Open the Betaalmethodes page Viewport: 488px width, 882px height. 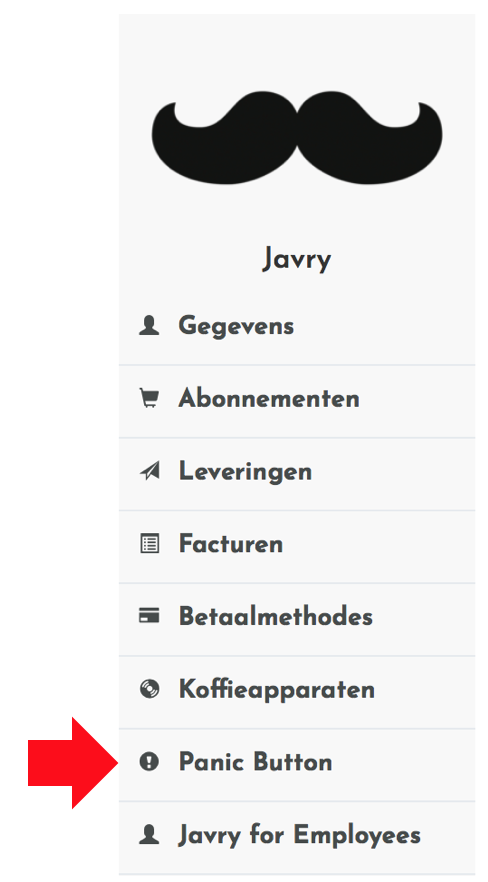coord(297,616)
